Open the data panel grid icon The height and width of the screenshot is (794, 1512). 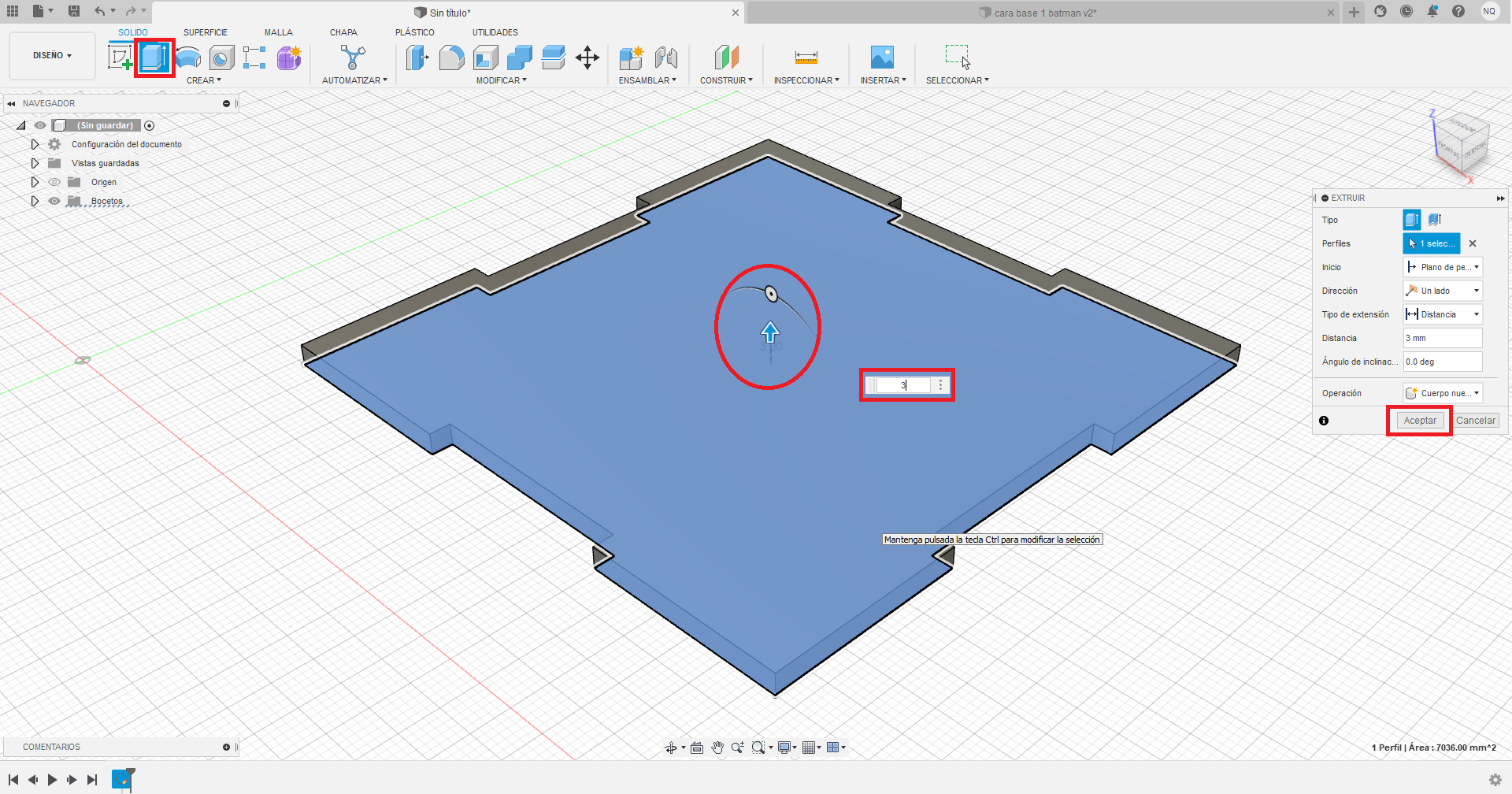point(13,11)
